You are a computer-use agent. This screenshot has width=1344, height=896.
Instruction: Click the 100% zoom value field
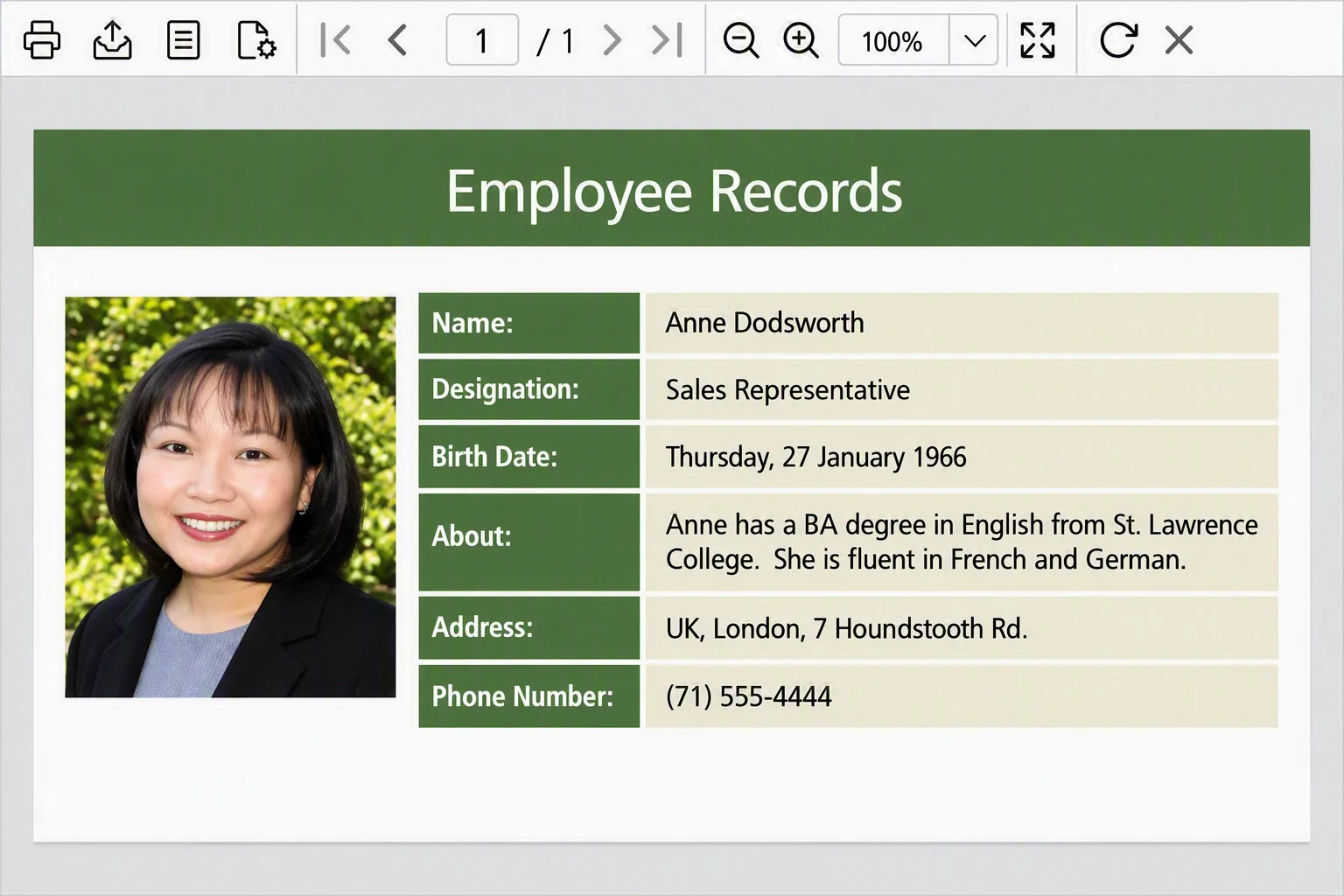pyautogui.click(x=893, y=40)
